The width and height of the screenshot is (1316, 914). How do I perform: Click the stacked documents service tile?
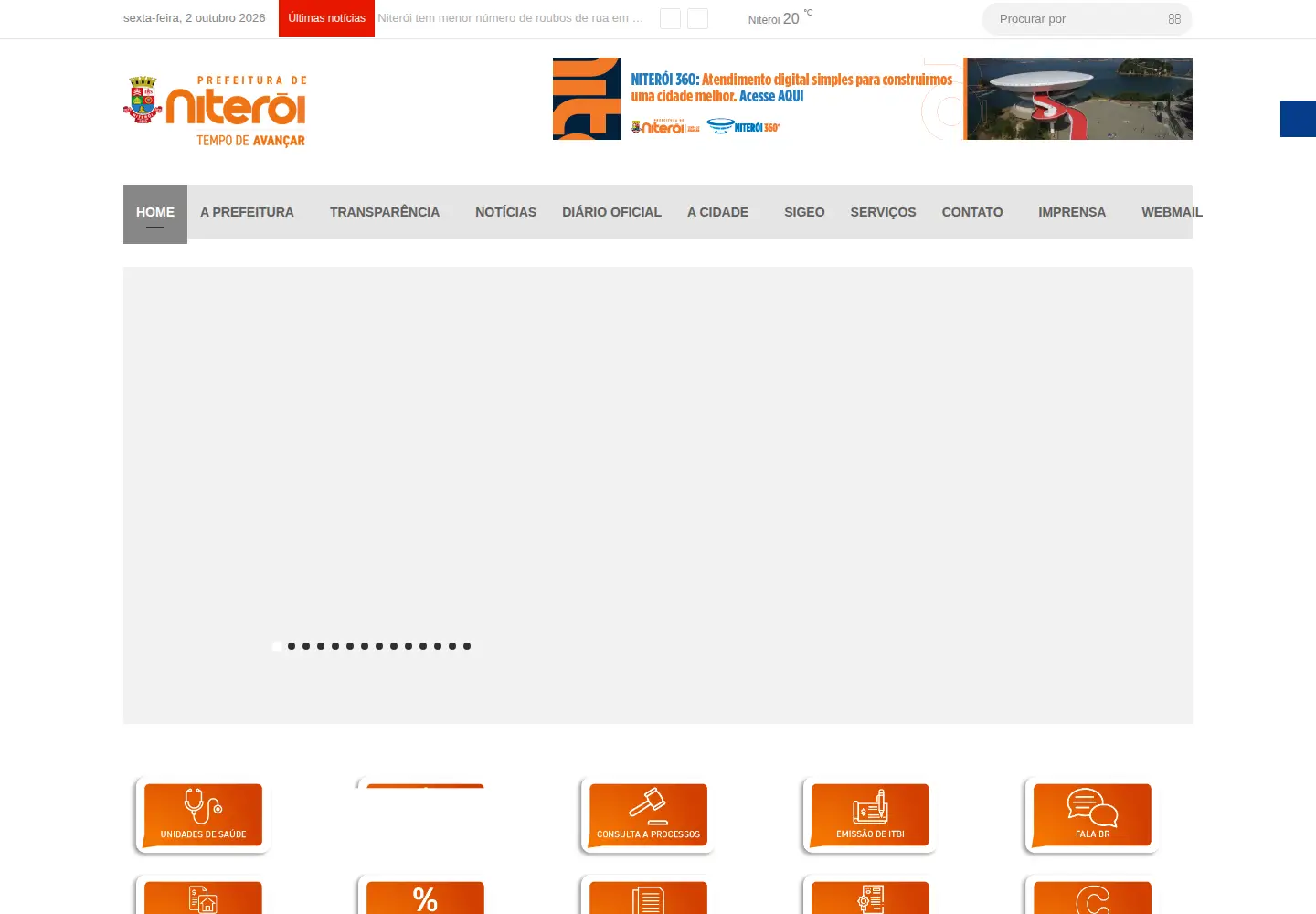pyautogui.click(x=648, y=896)
